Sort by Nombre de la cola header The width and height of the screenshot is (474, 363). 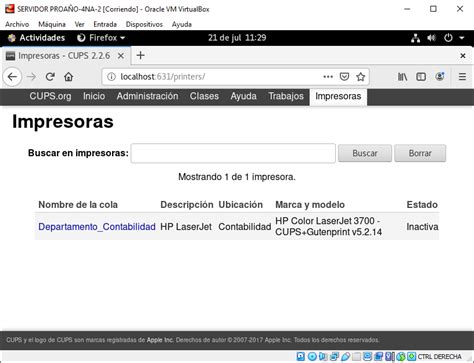tap(78, 205)
